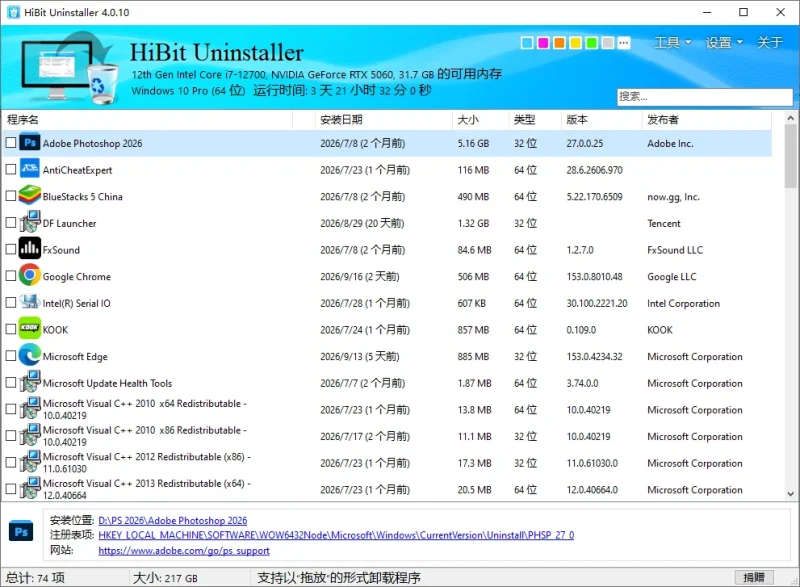Click the AntiCheatExpert icon
Image resolution: width=800 pixels, height=587 pixels.
point(30,169)
